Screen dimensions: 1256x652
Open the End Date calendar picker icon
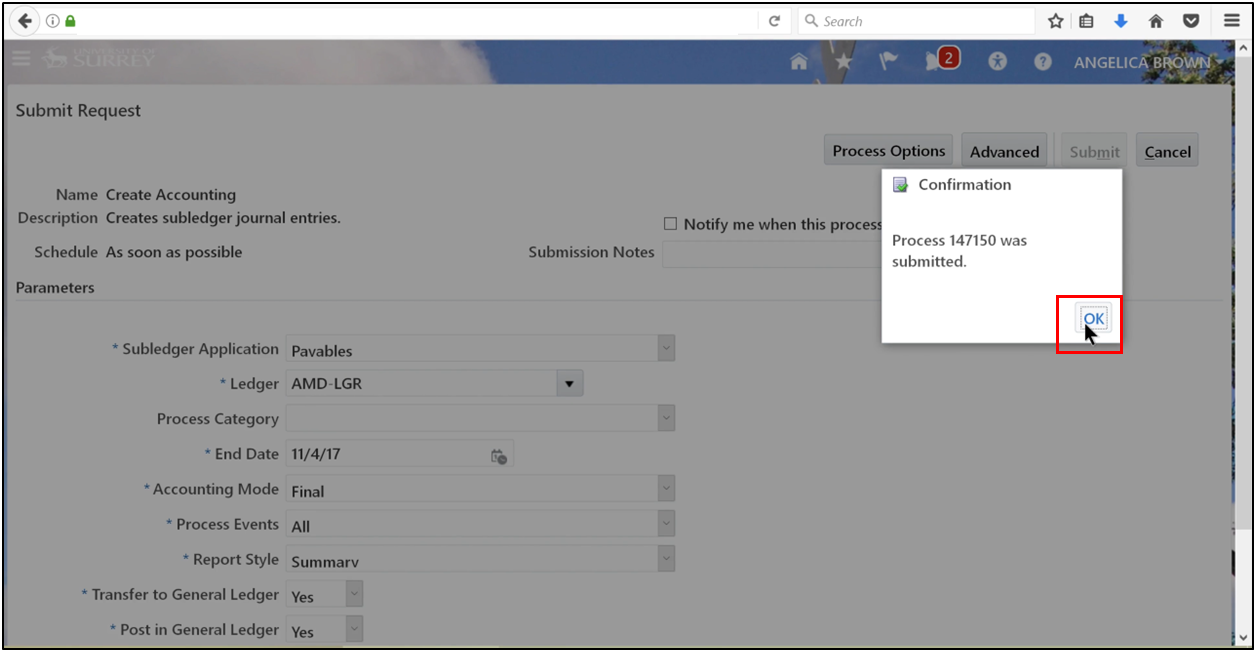click(x=498, y=454)
